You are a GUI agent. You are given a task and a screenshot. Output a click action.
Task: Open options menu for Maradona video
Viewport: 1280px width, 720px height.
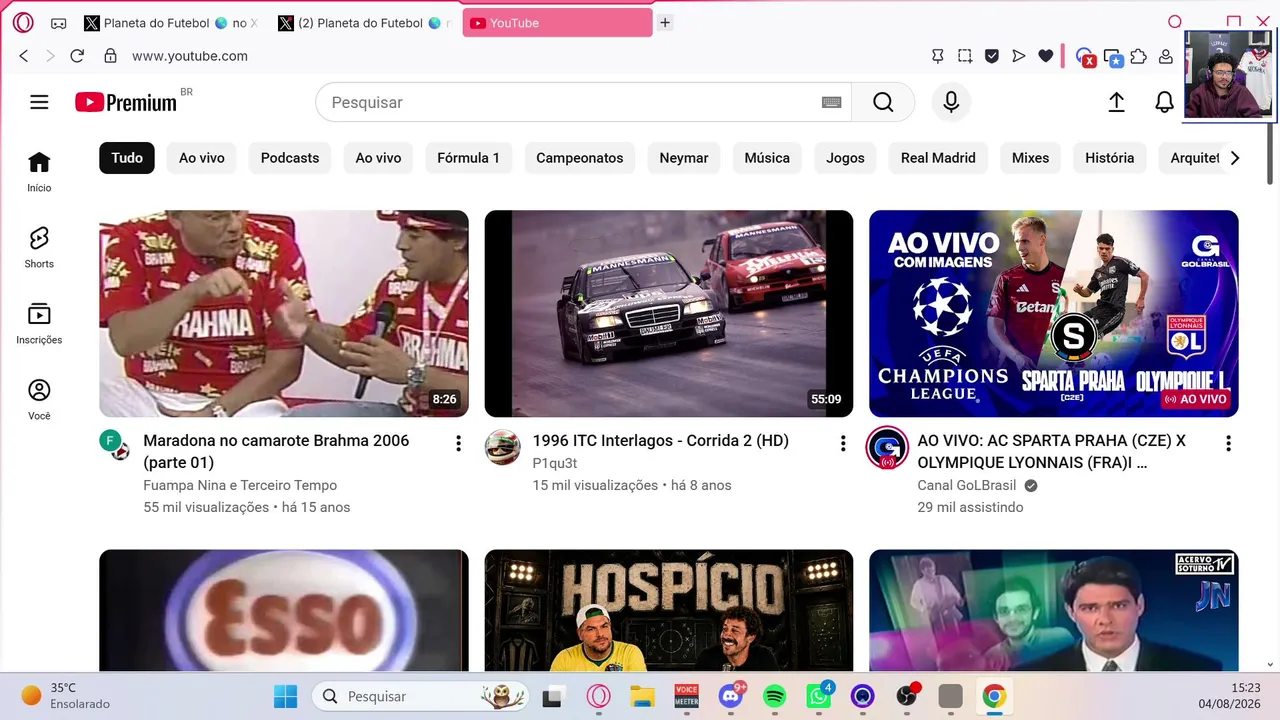pyautogui.click(x=458, y=443)
